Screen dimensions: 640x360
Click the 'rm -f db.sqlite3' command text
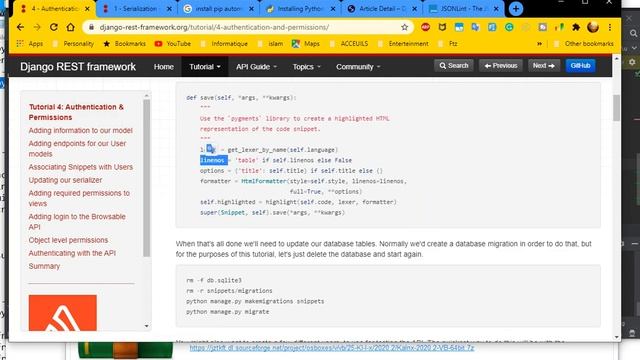pos(214,280)
